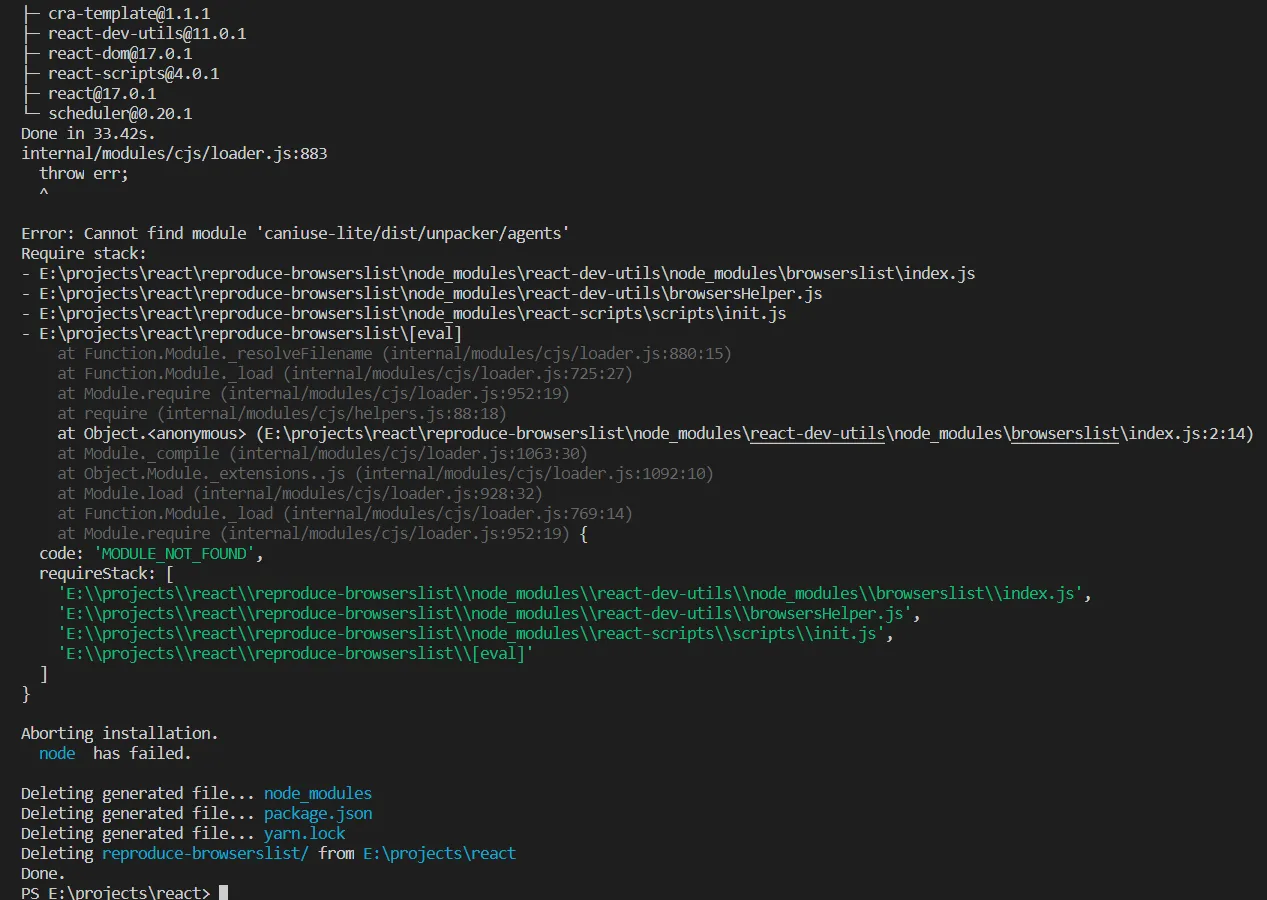Click the underlined react-dev-utils link in stack trace
1267x900 pixels.
pyautogui.click(x=817, y=433)
